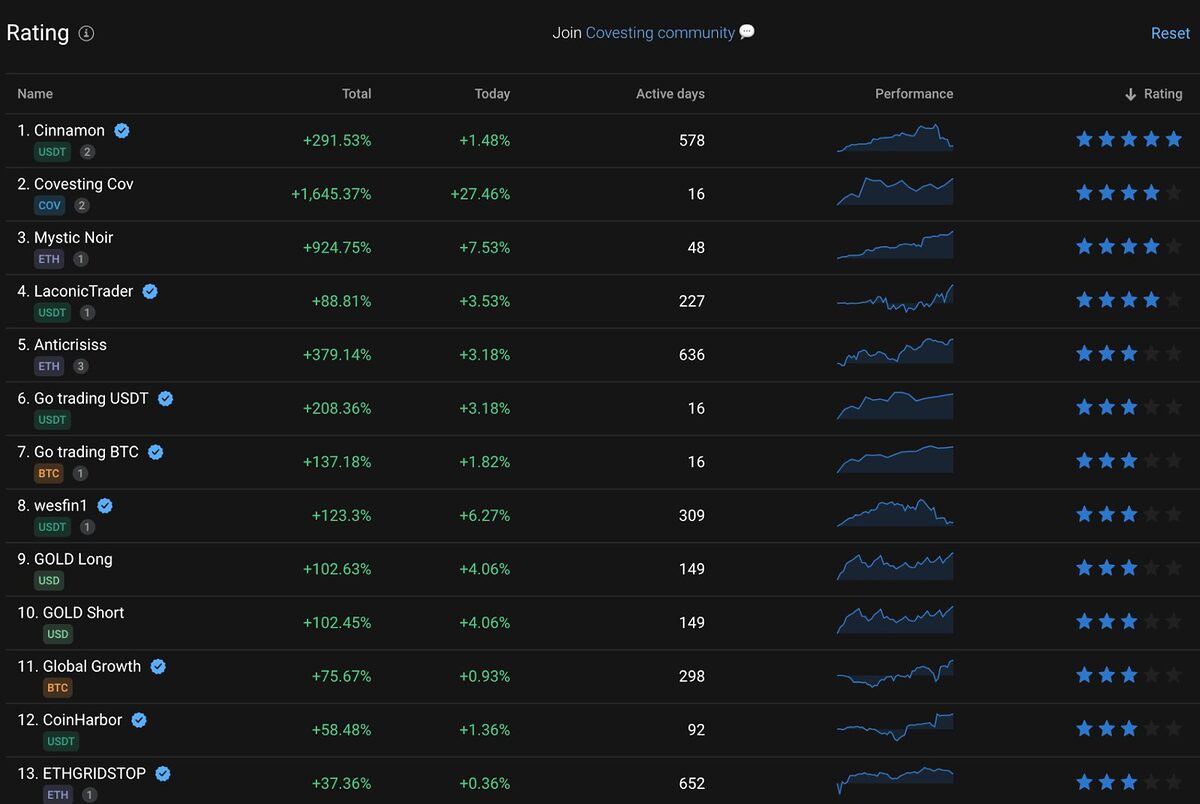Click the +88.81% total value

tap(341, 301)
